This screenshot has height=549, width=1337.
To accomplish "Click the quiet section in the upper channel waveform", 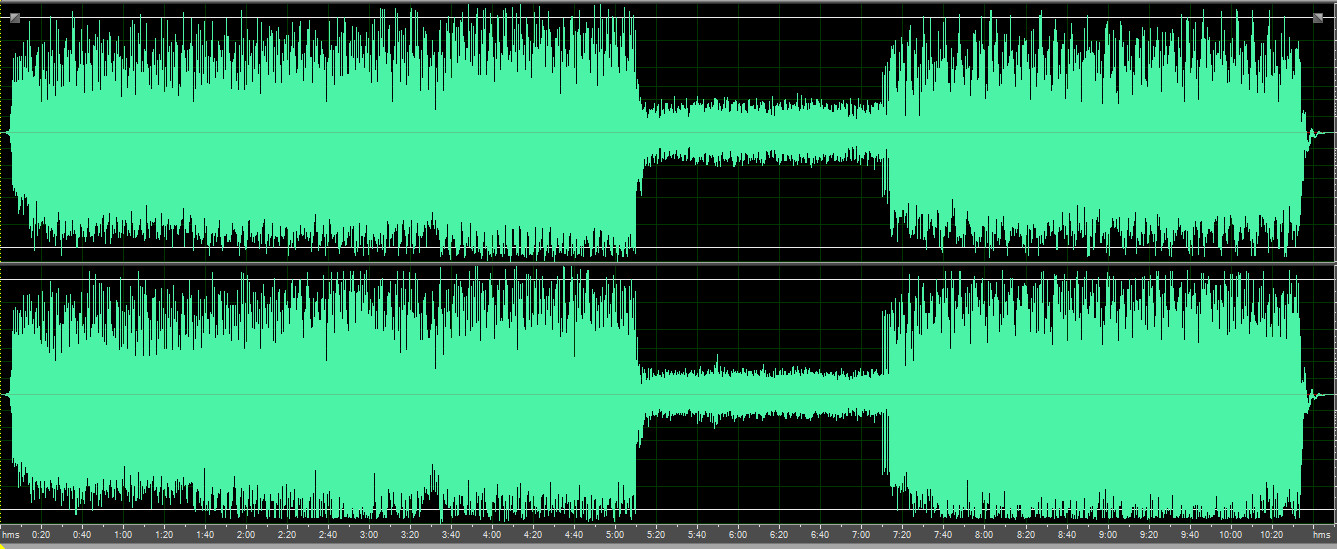I will click(762, 132).
